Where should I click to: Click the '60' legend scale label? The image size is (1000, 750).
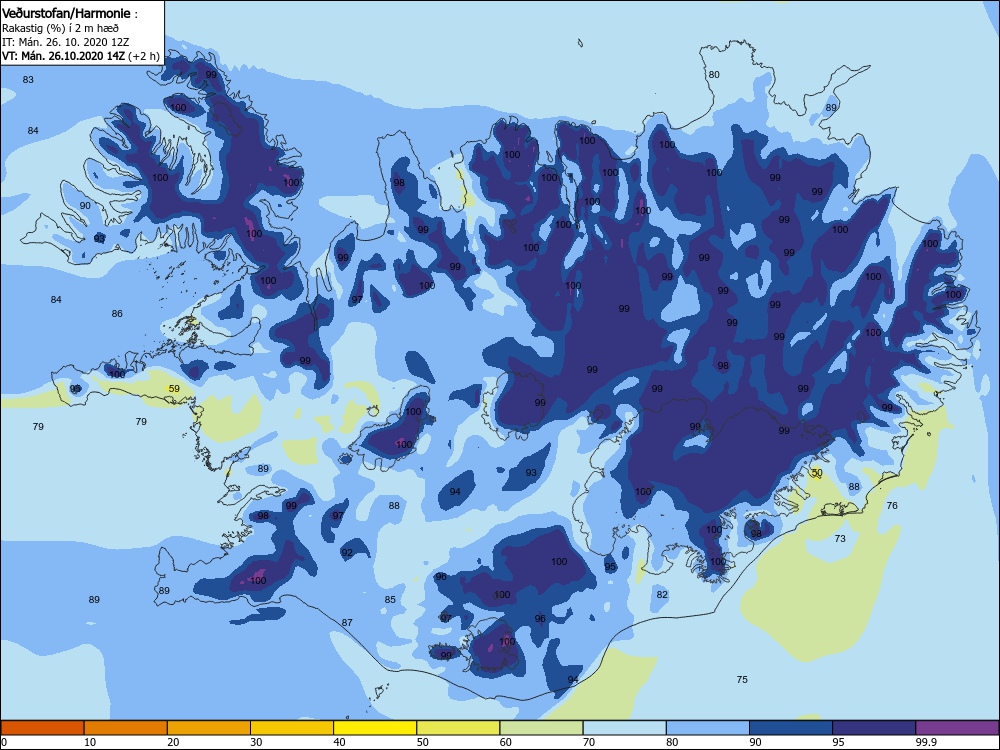tap(506, 742)
